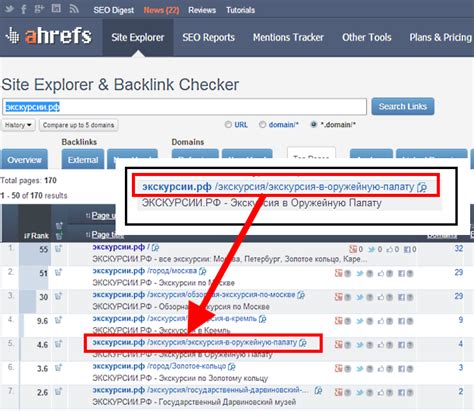Click the cart icon beside rank 2.6
The height and width of the screenshot is (411, 474).
point(59,392)
